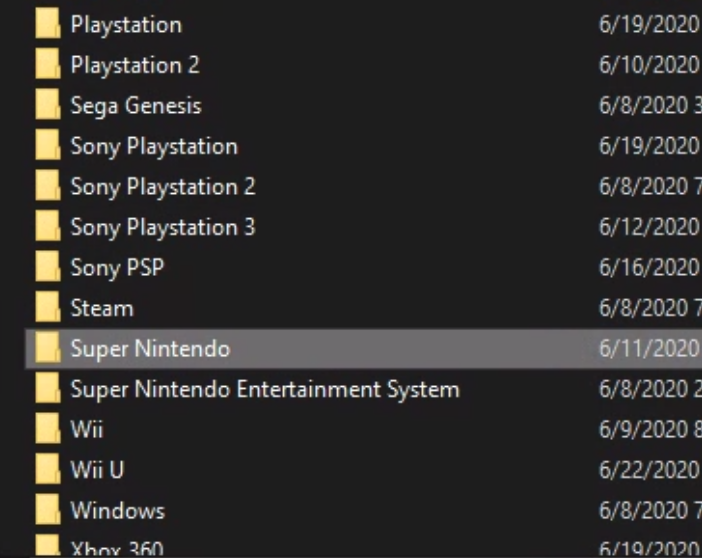Image resolution: width=702 pixels, height=558 pixels.
Task: Click the 6/16/2020 date of Sony PSP
Action: 650,267
